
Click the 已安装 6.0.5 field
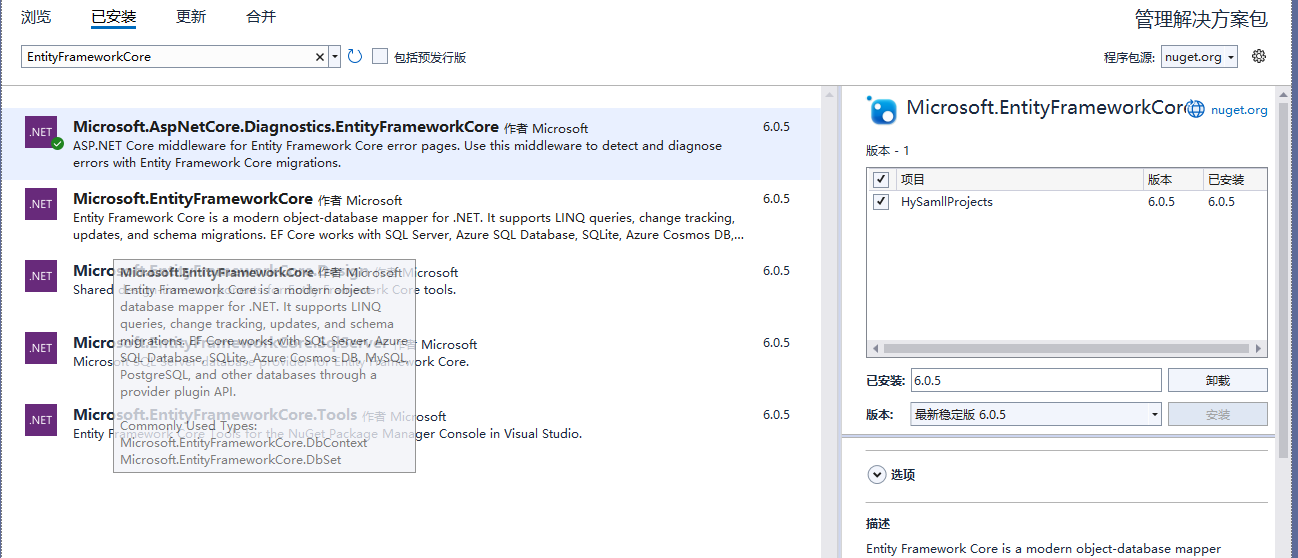1036,381
